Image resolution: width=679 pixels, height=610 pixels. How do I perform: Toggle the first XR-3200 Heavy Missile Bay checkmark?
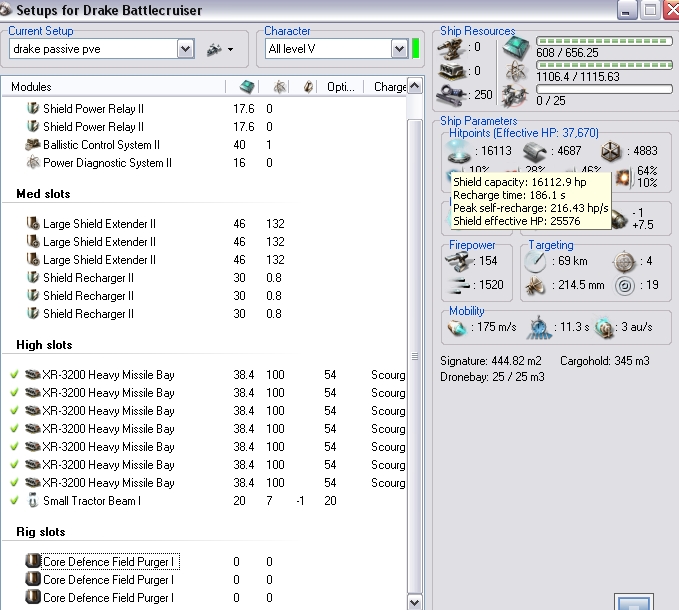click(x=14, y=374)
